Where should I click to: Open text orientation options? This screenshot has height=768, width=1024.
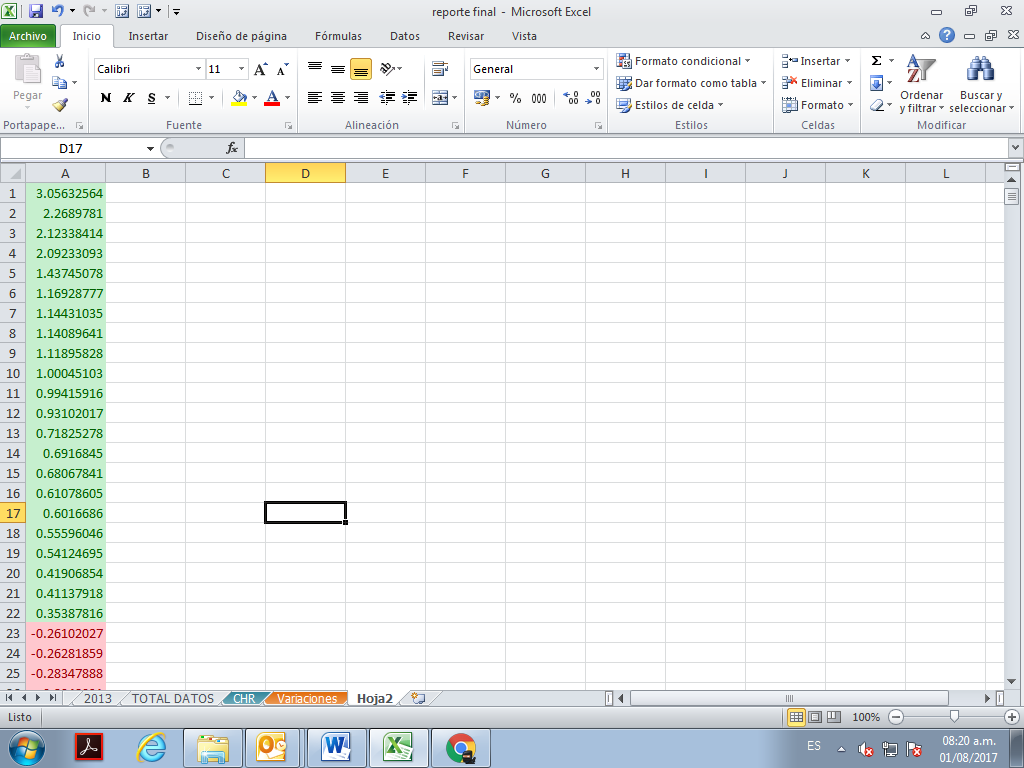[x=391, y=69]
